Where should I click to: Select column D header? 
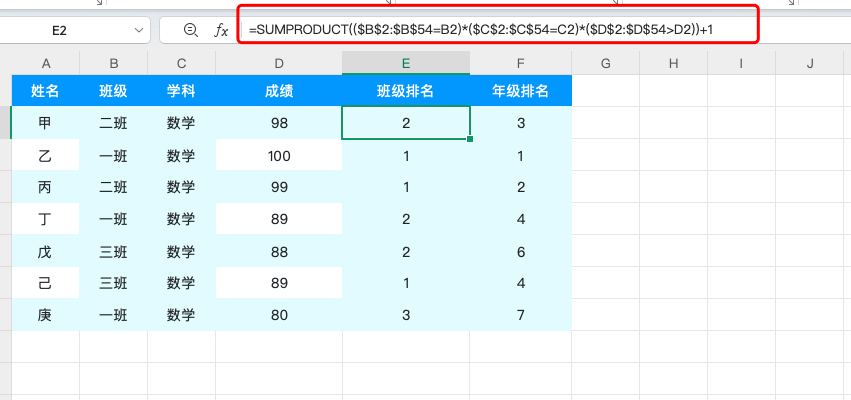(279, 63)
